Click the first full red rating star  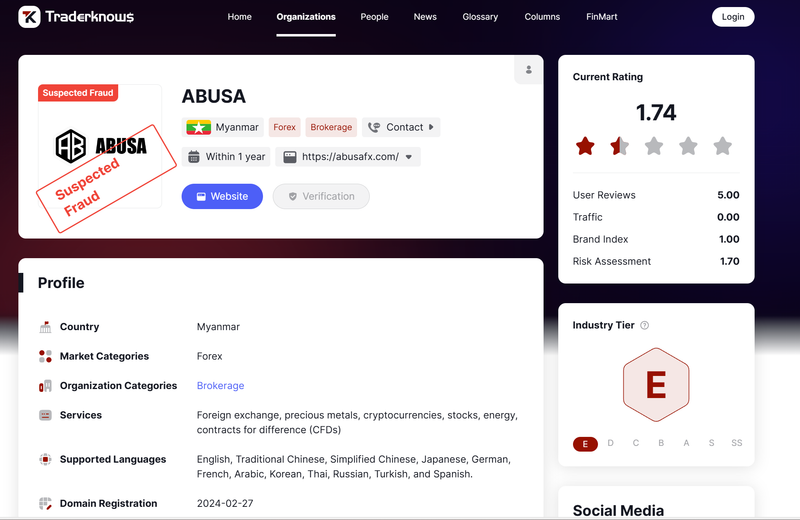[585, 146]
